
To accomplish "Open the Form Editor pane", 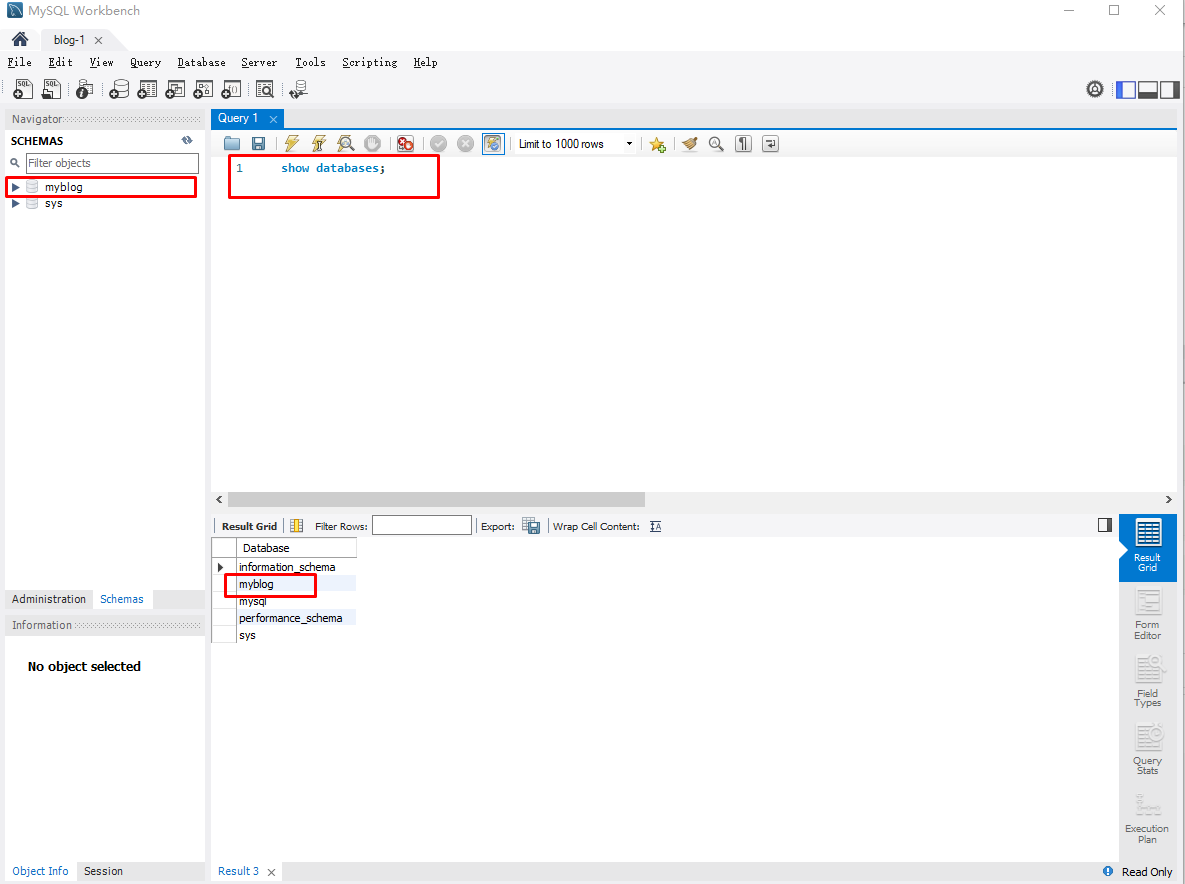I will point(1147,616).
